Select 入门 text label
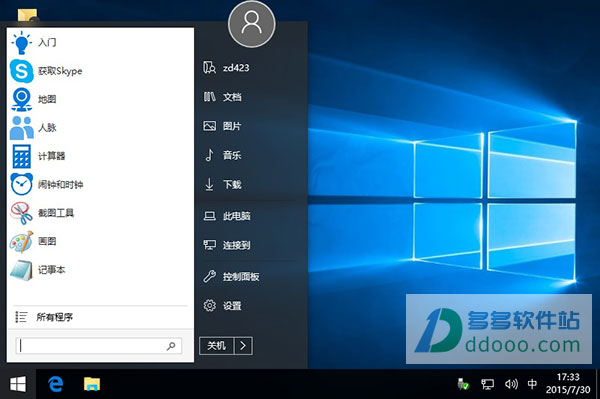The height and width of the screenshot is (399, 600). pos(47,42)
